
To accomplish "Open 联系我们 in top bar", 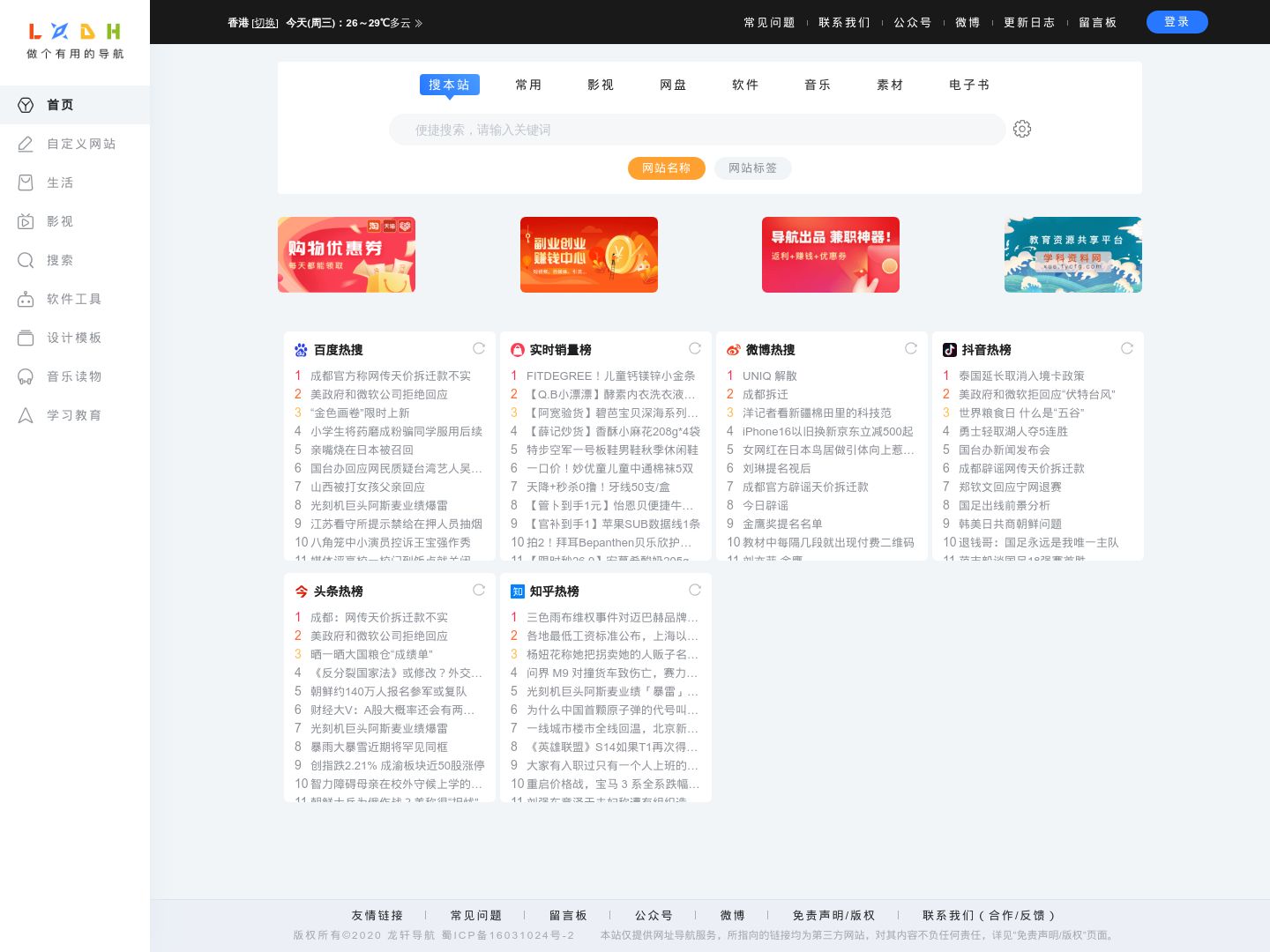I will click(844, 23).
